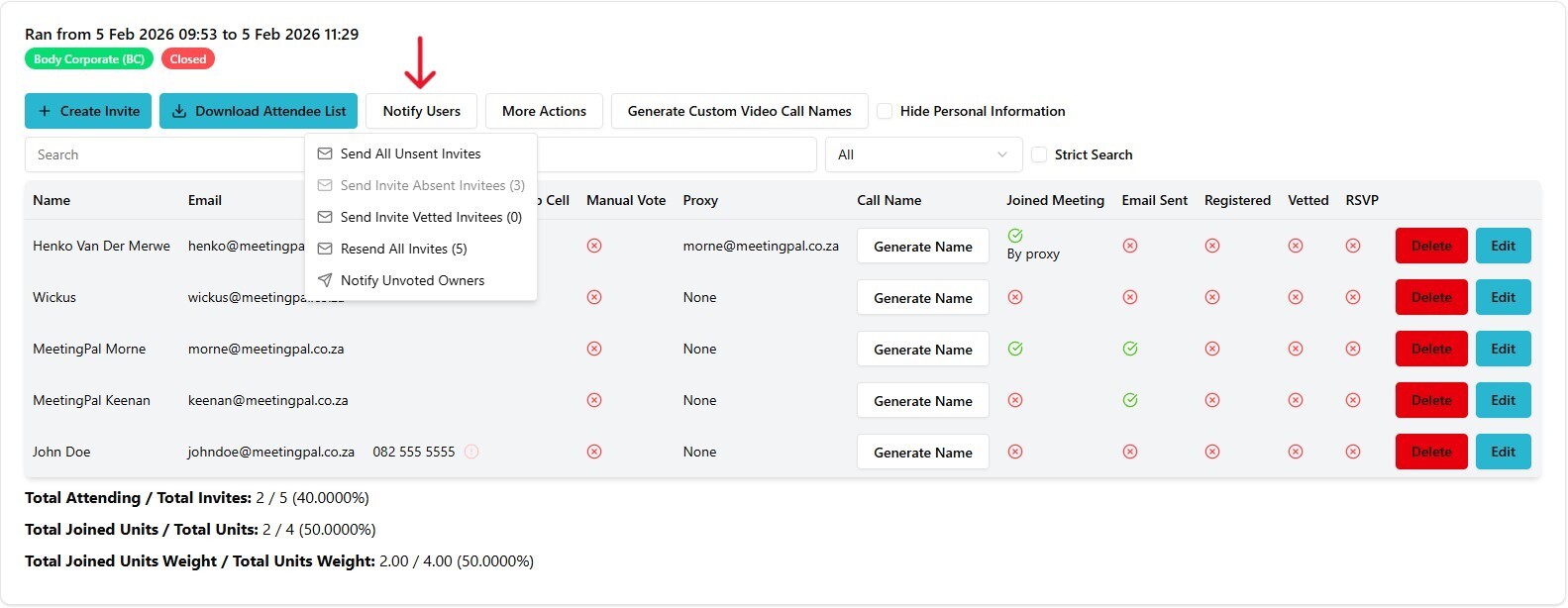The image size is (1568, 608).
Task: Enable the Hide Personal Information checkbox
Action: 885,111
